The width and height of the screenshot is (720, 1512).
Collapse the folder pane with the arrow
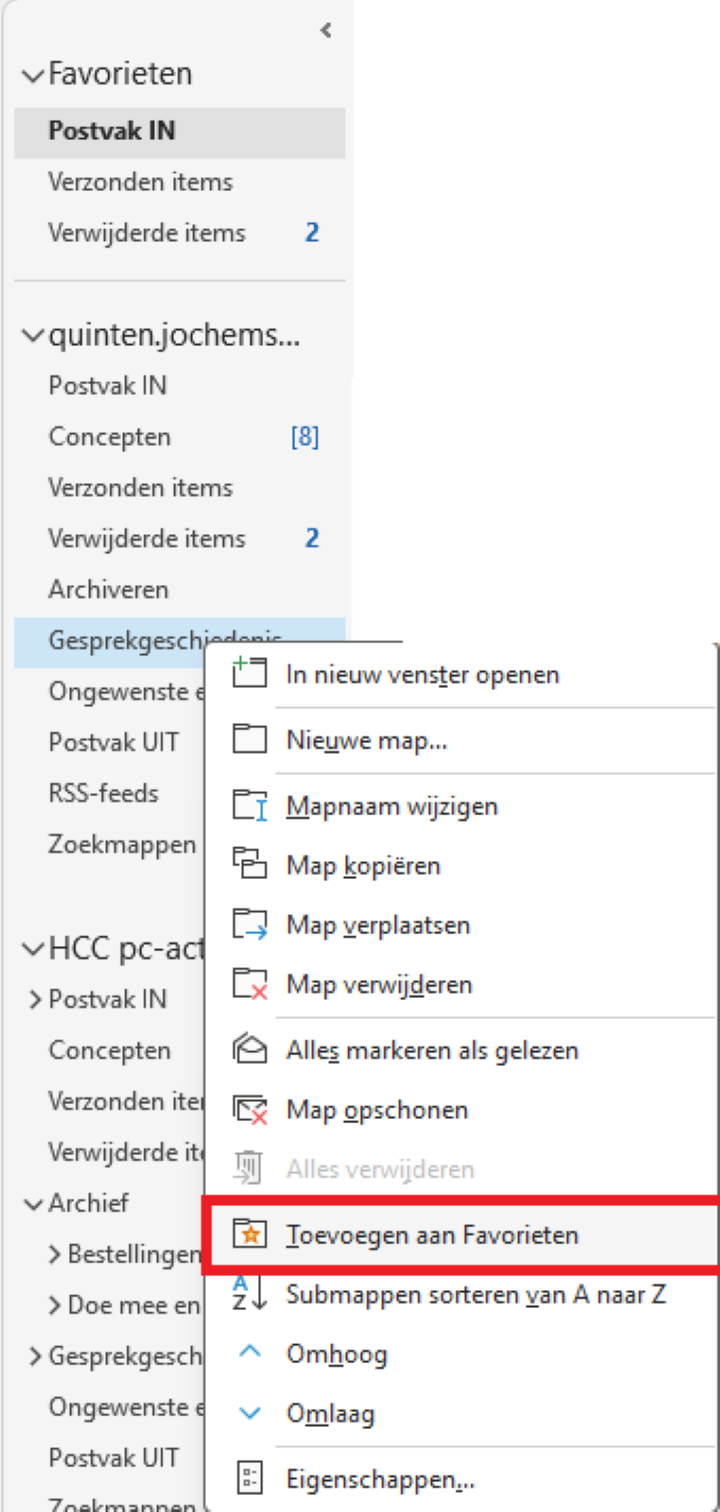point(324,30)
